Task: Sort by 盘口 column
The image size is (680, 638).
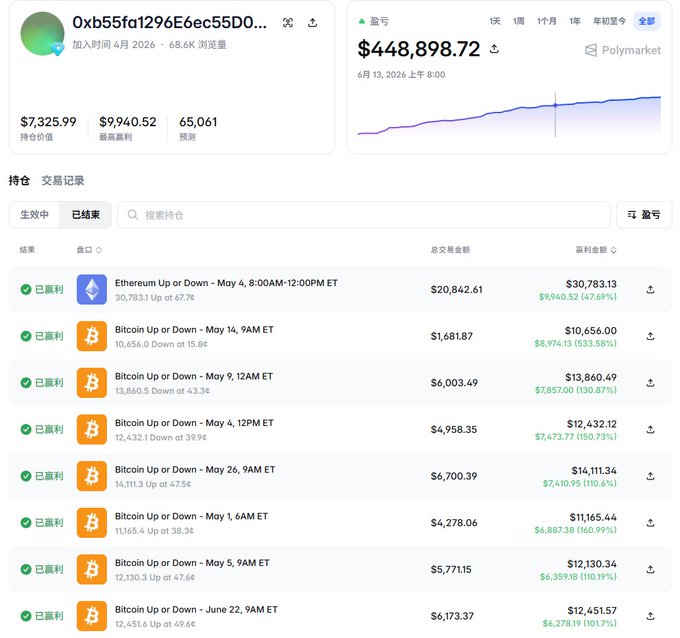Action: [89, 250]
